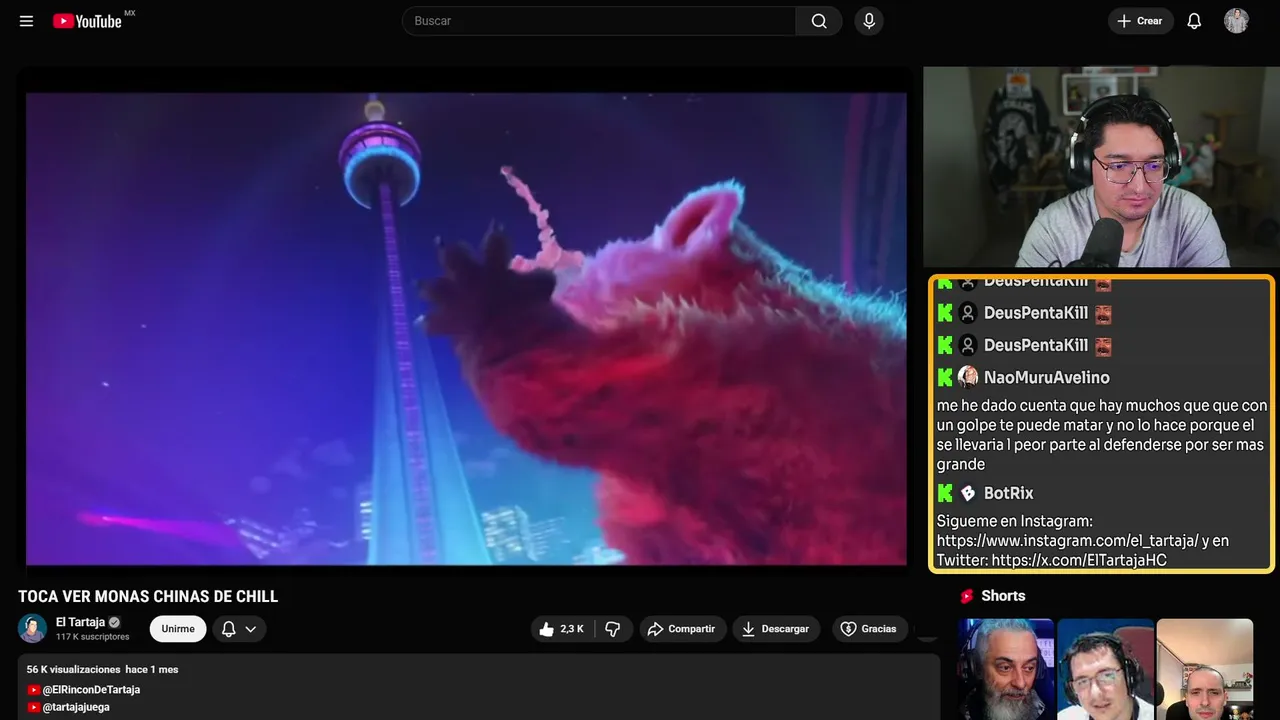Expand the channel notification bell dropdown
The image size is (1280, 720).
click(239, 629)
